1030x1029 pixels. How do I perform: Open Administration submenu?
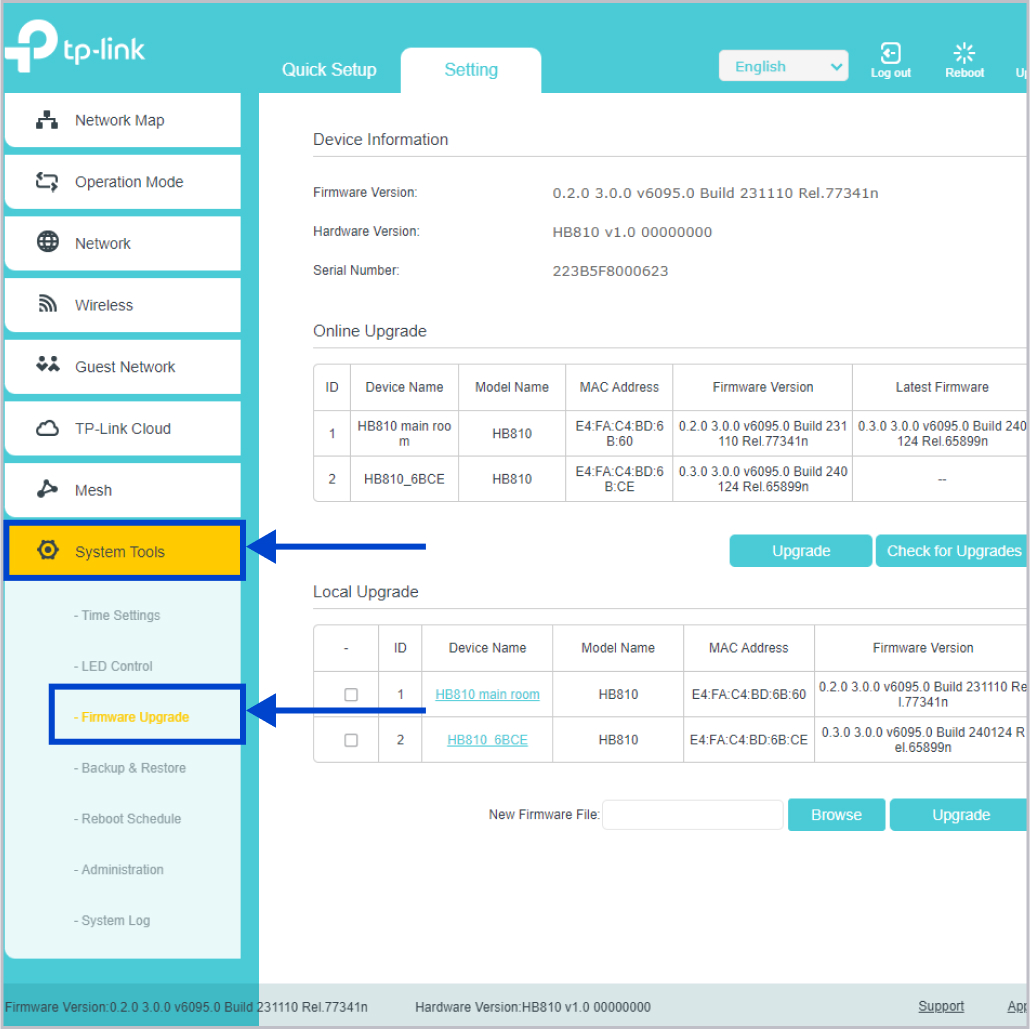tap(119, 869)
